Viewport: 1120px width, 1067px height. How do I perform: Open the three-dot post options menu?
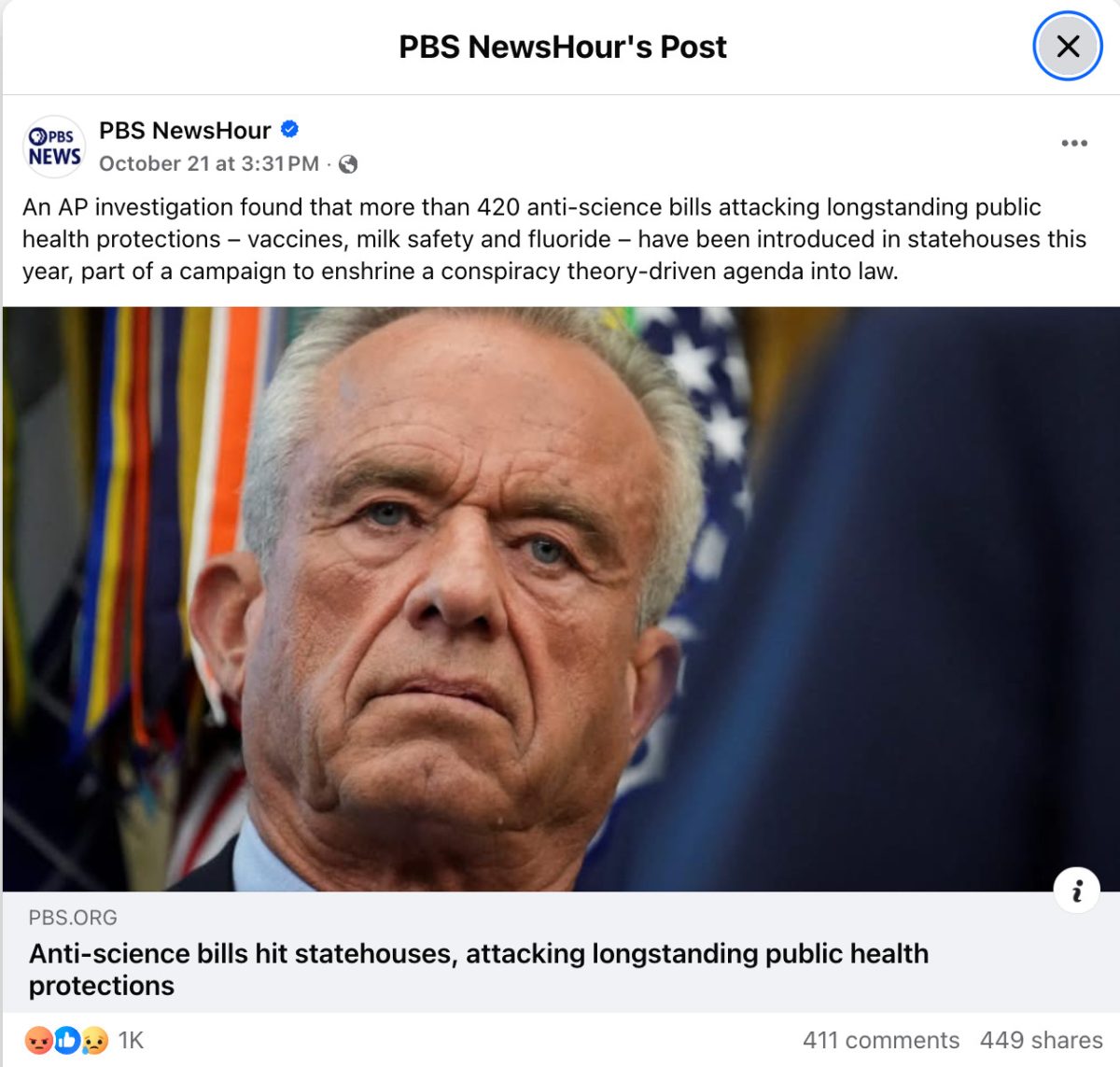click(1074, 143)
